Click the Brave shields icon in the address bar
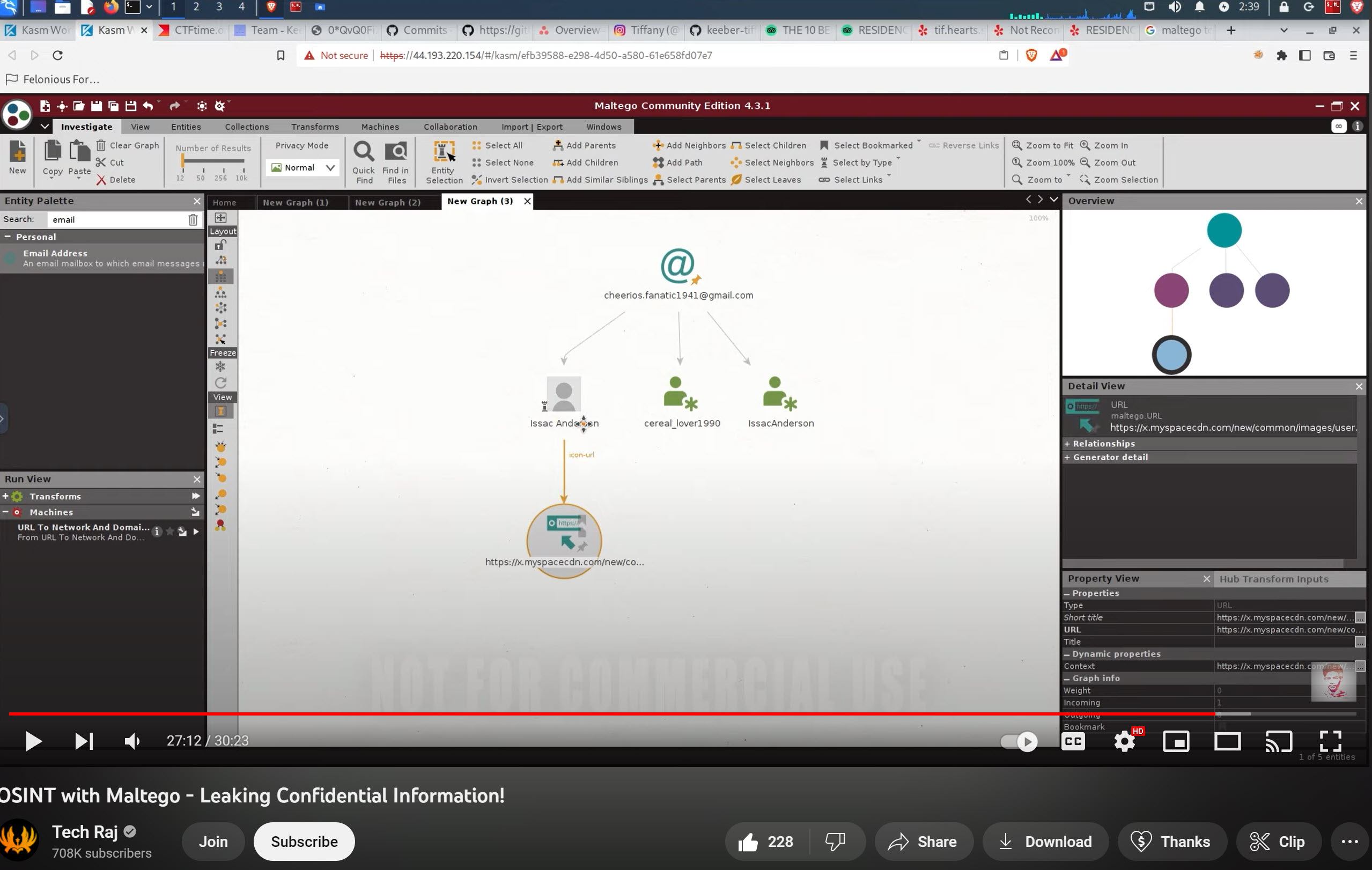Screen dimensions: 1372x870 click(x=1031, y=55)
